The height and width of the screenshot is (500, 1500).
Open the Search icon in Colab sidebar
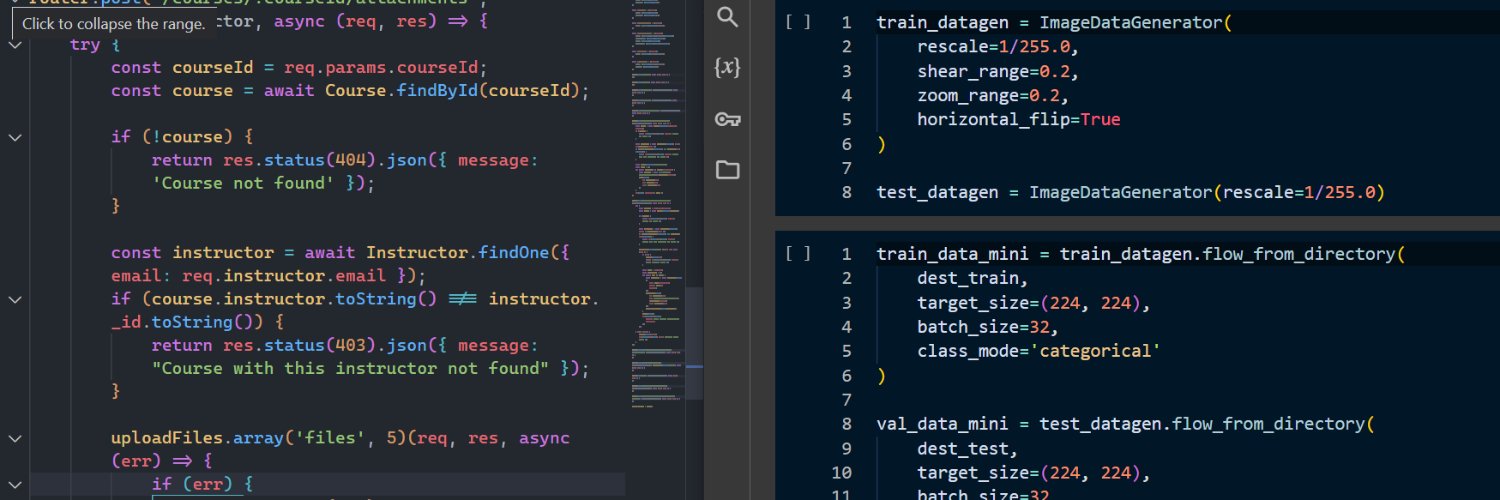[x=728, y=17]
